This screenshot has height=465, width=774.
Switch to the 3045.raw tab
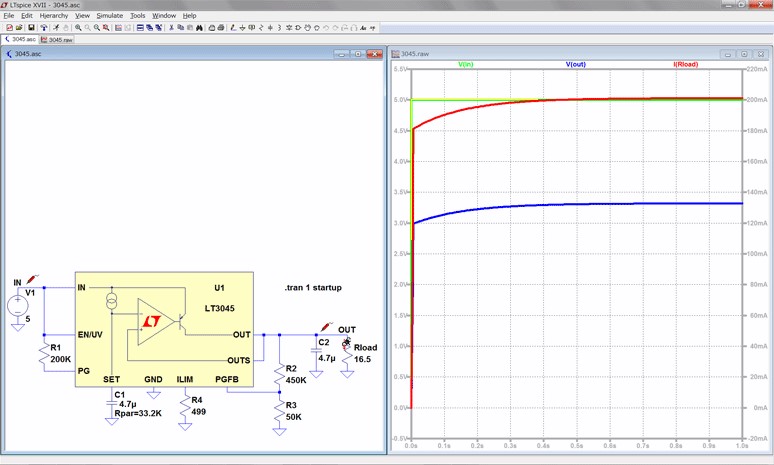[60, 40]
